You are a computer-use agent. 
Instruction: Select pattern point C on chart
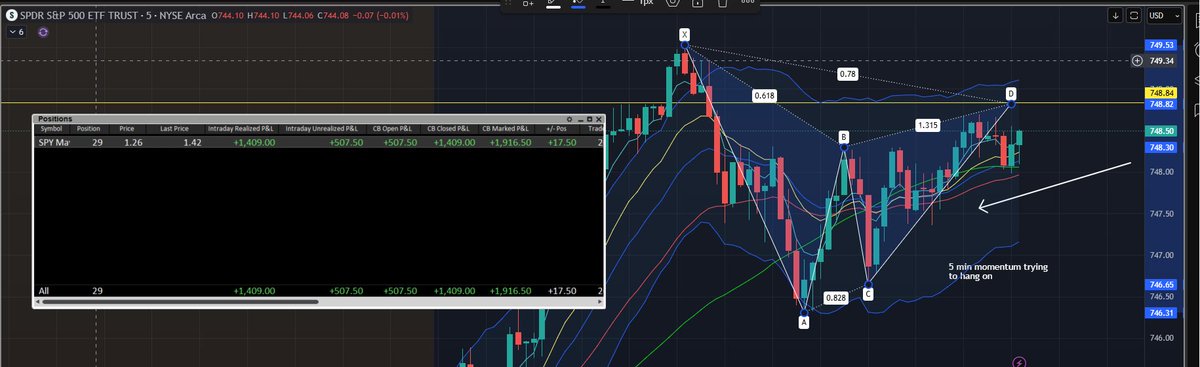(x=868, y=293)
